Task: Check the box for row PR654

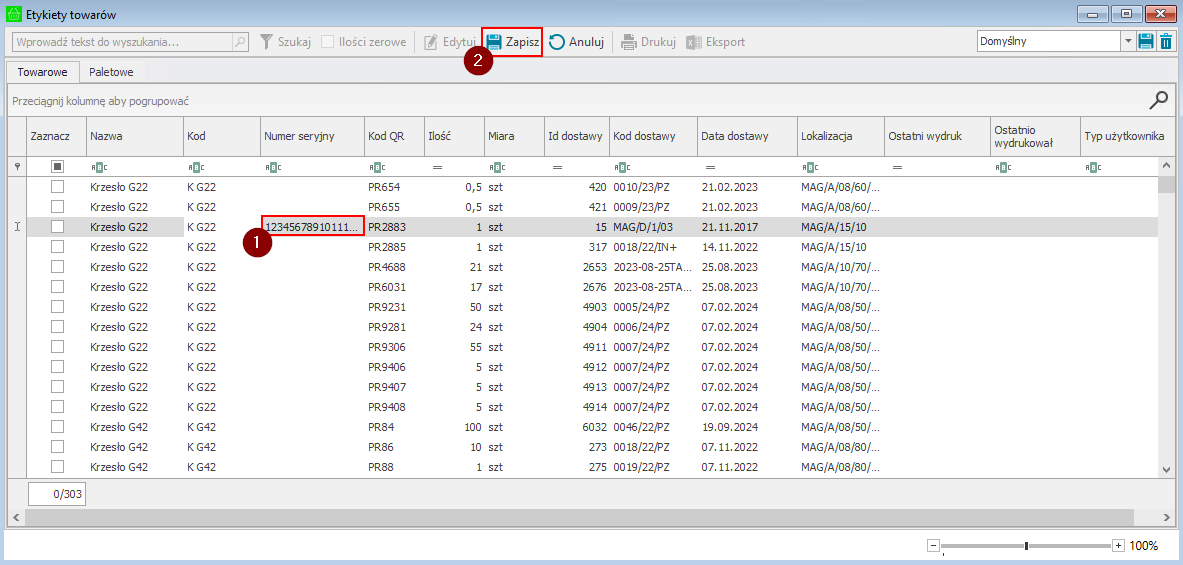Action: [58, 187]
